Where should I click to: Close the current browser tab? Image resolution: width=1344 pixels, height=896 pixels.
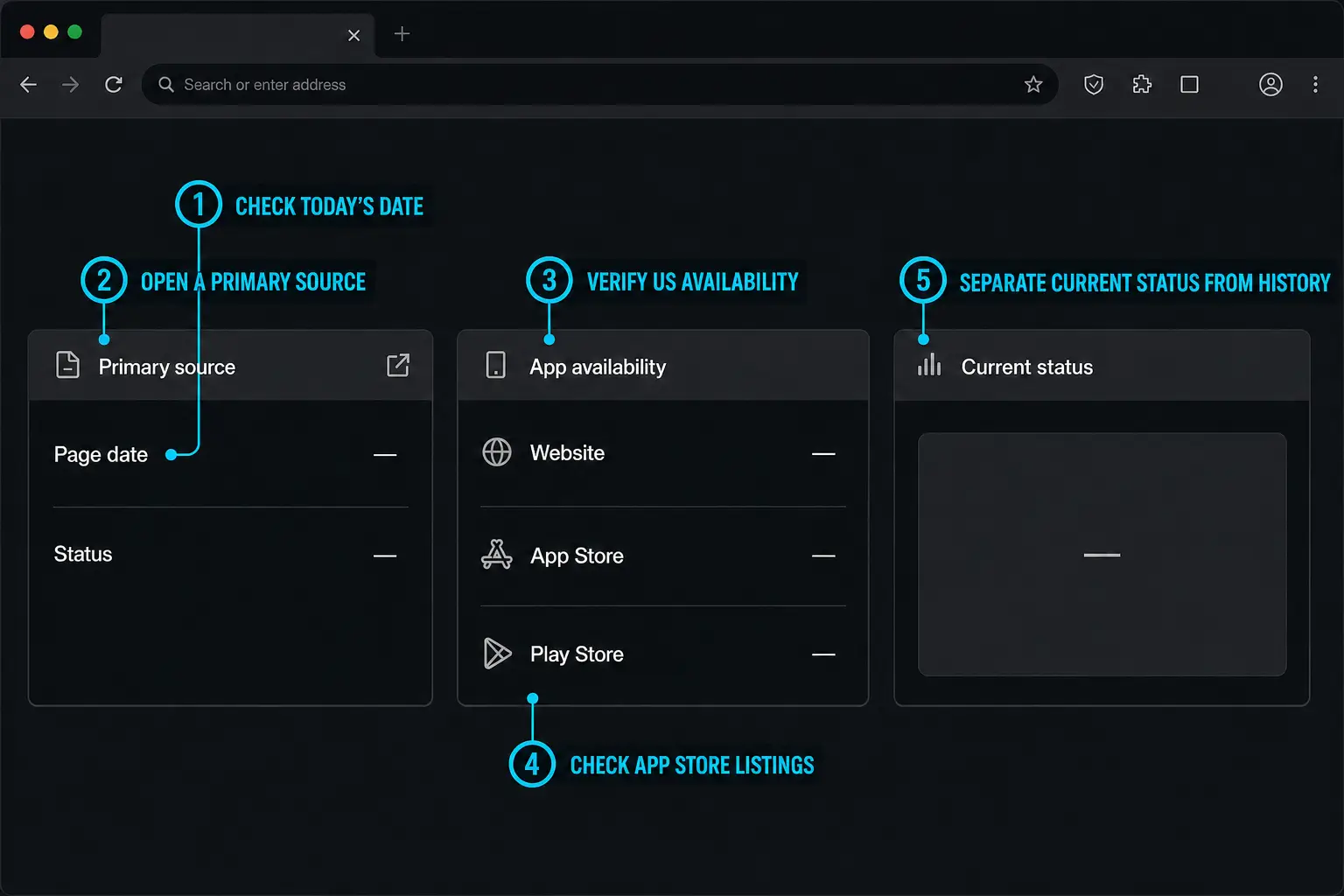(353, 35)
